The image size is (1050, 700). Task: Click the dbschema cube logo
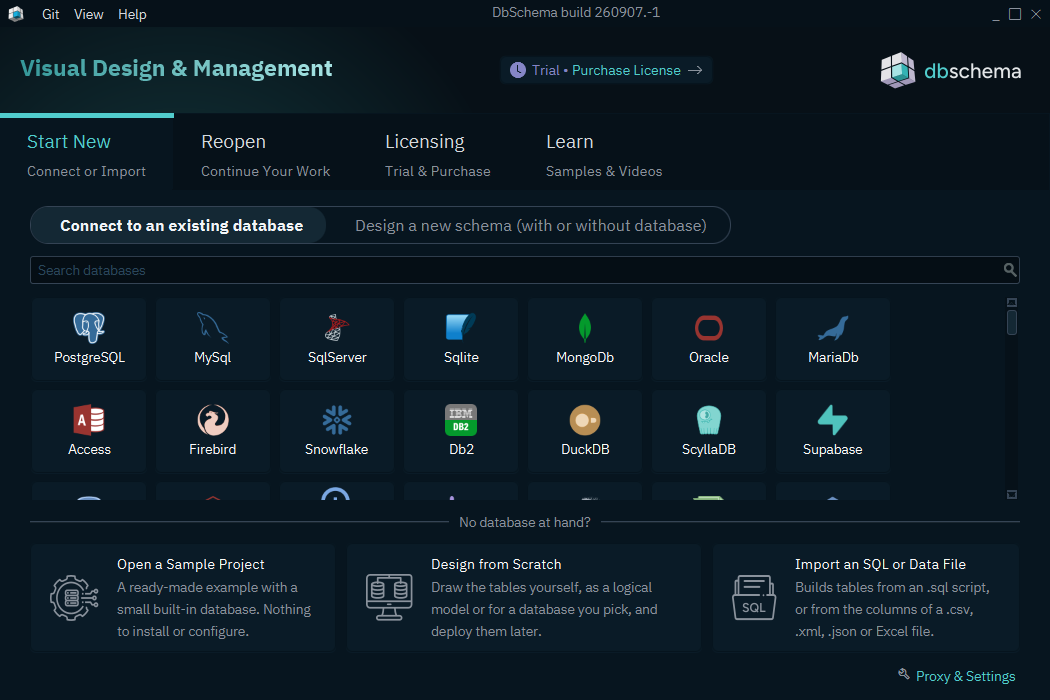click(x=898, y=70)
